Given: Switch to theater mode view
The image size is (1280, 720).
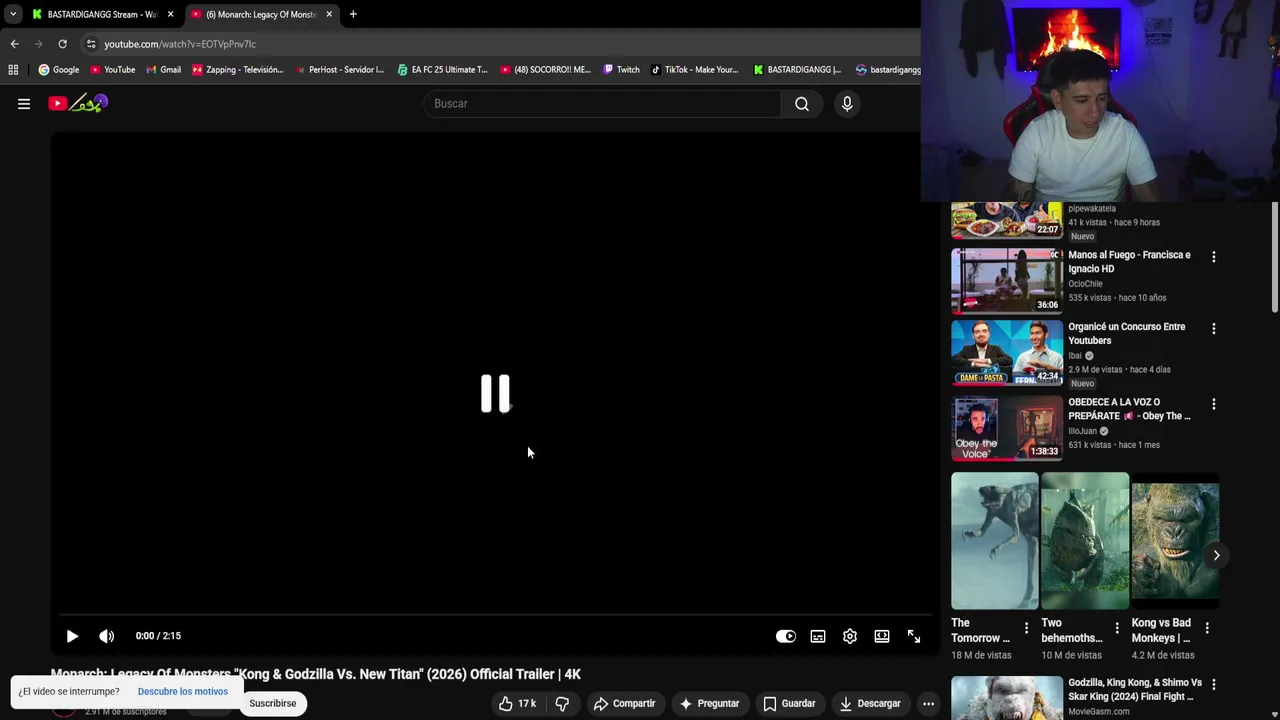Looking at the screenshot, I should click(882, 636).
